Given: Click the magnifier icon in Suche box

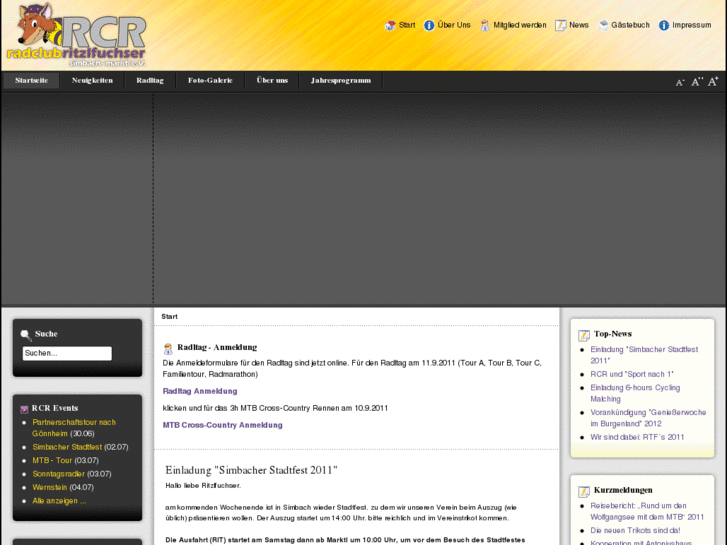Looking at the screenshot, I should (26, 334).
